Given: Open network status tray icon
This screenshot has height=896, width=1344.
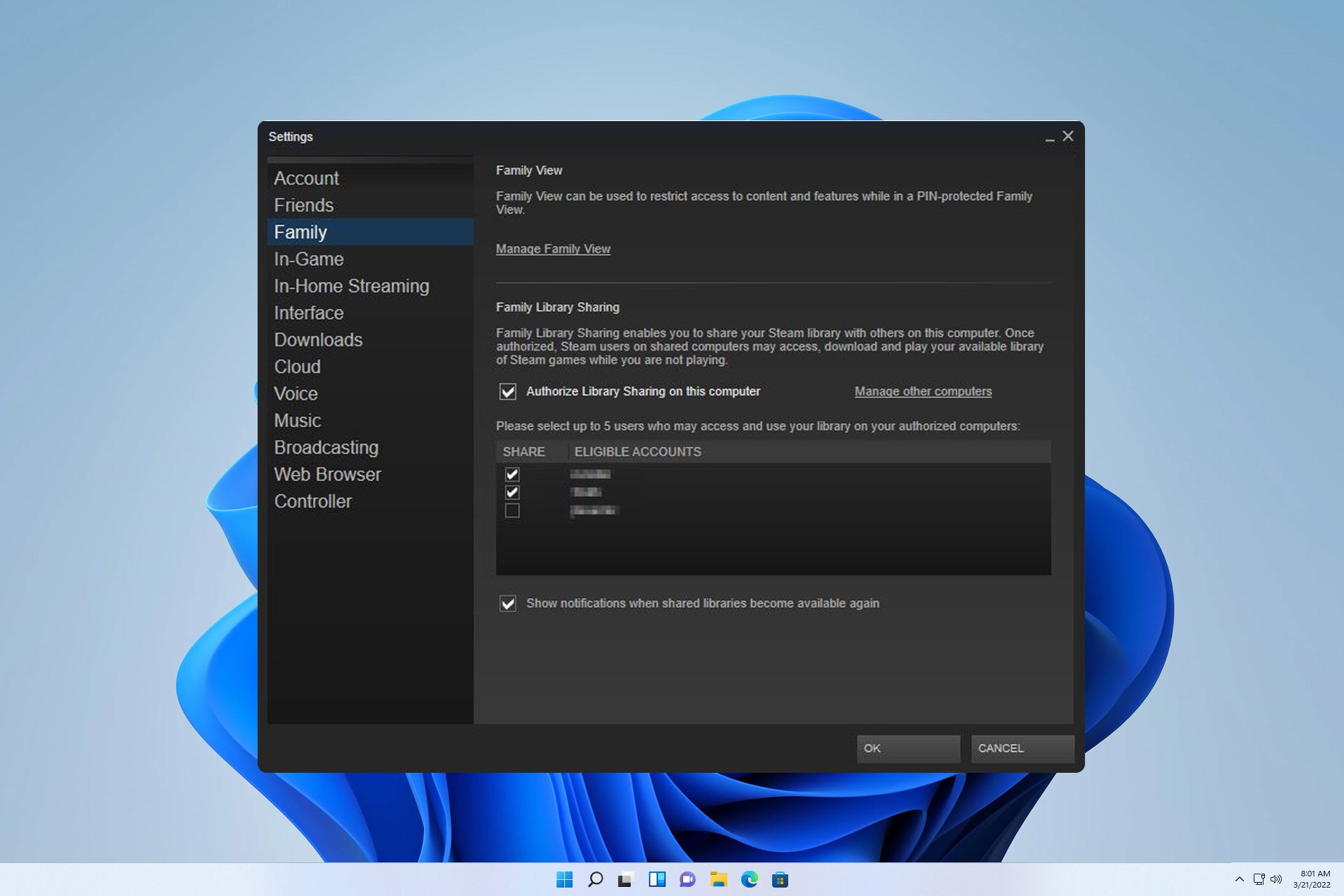Looking at the screenshot, I should pyautogui.click(x=1259, y=879).
